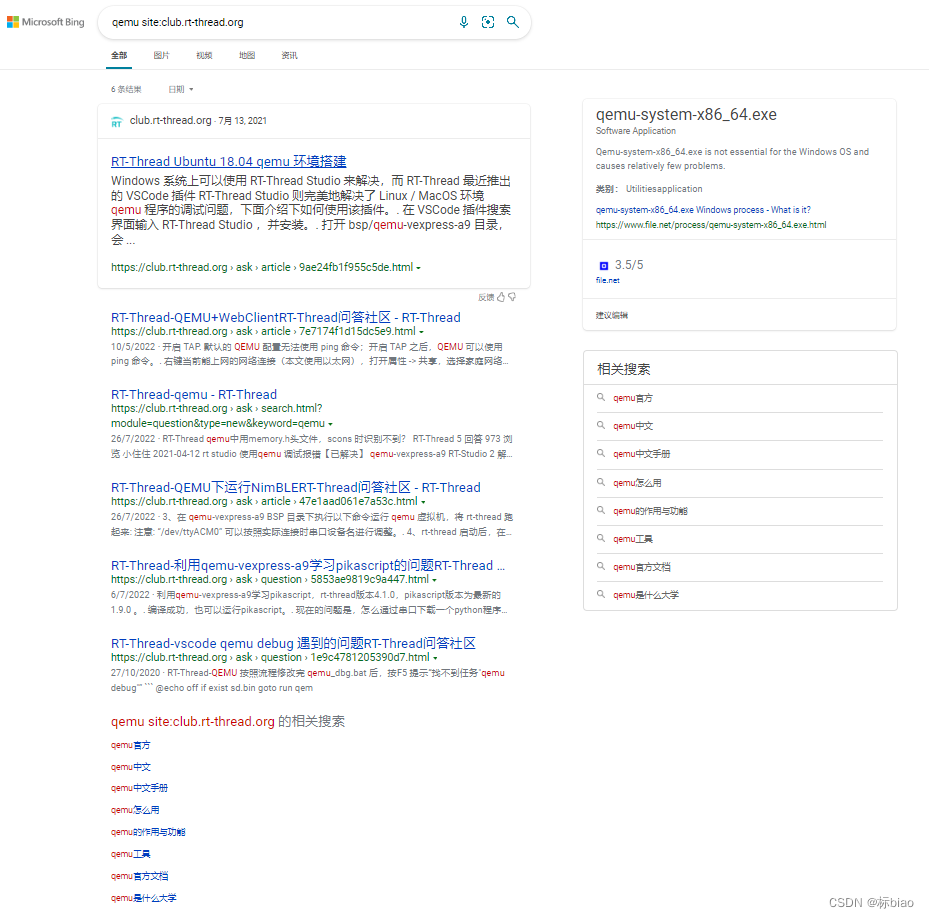Open RT-Thread-qemu - RT-Thread result
Viewport: 929px width, 918px height.
[x=194, y=395]
